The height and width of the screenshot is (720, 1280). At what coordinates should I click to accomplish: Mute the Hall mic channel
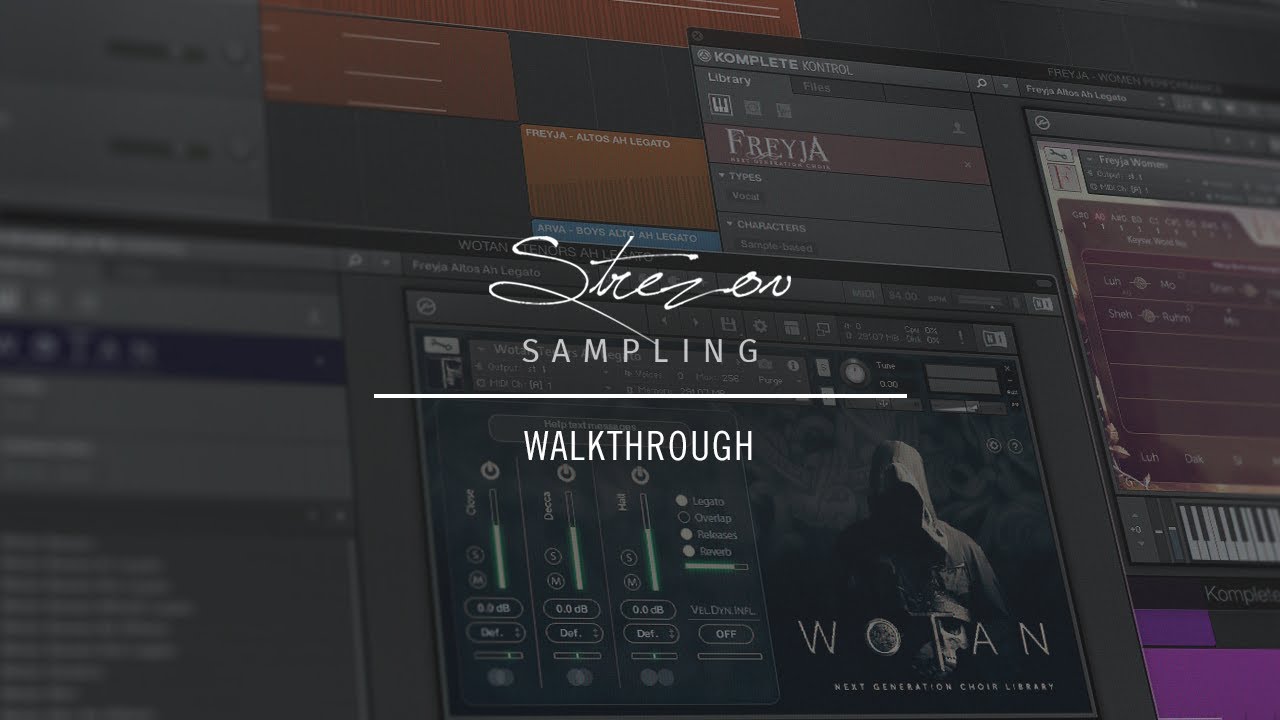[x=630, y=581]
